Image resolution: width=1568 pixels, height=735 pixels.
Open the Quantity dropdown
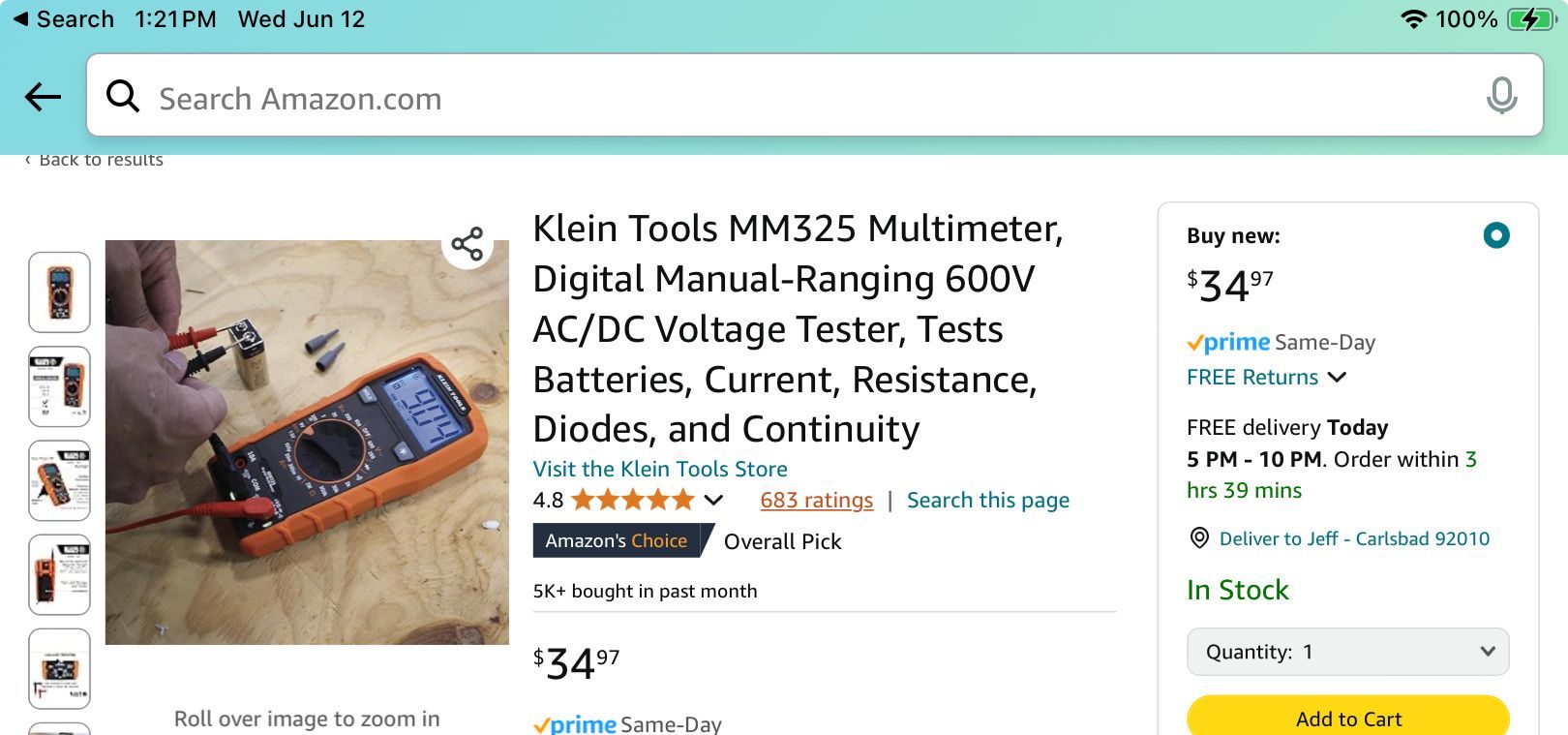(1347, 652)
